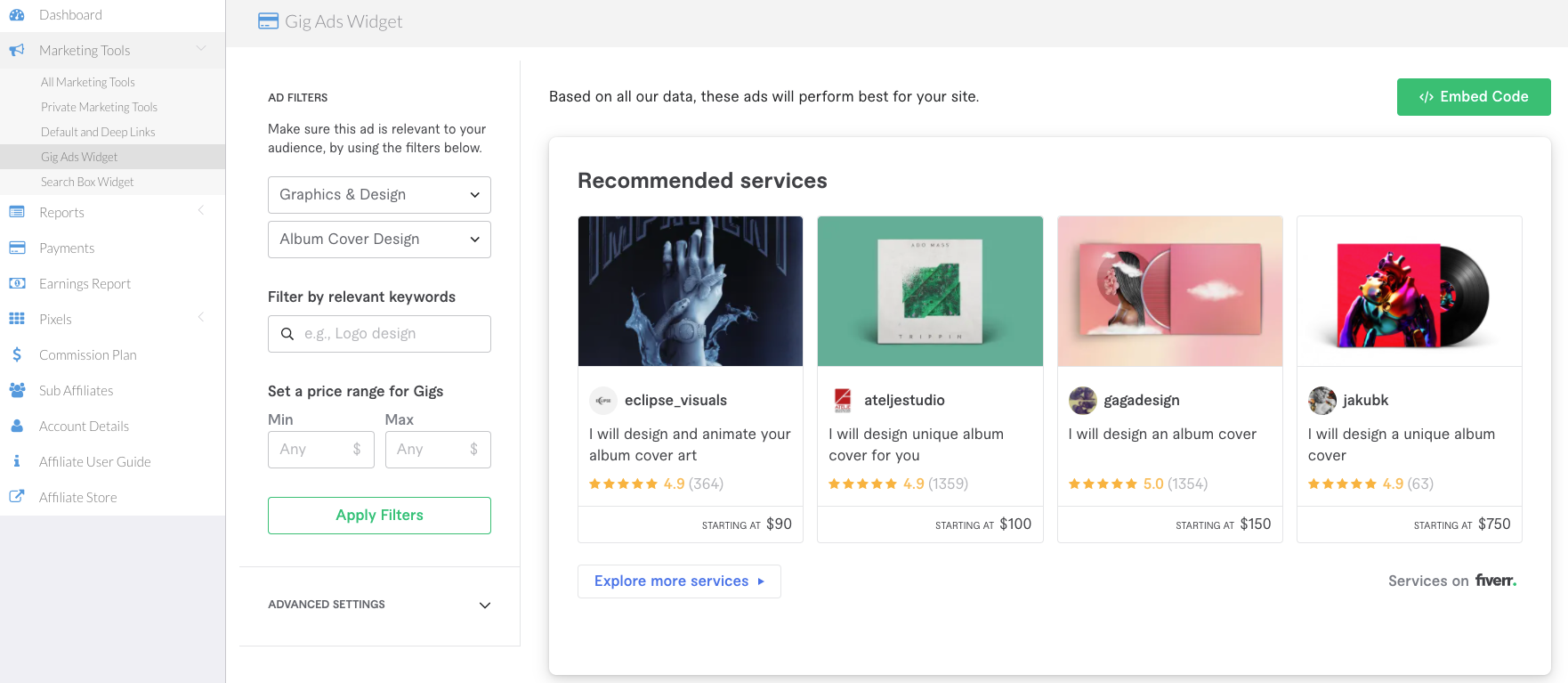Open the Album Cover Design subcategory dropdown
Screen dimensions: 1568x683
click(378, 239)
